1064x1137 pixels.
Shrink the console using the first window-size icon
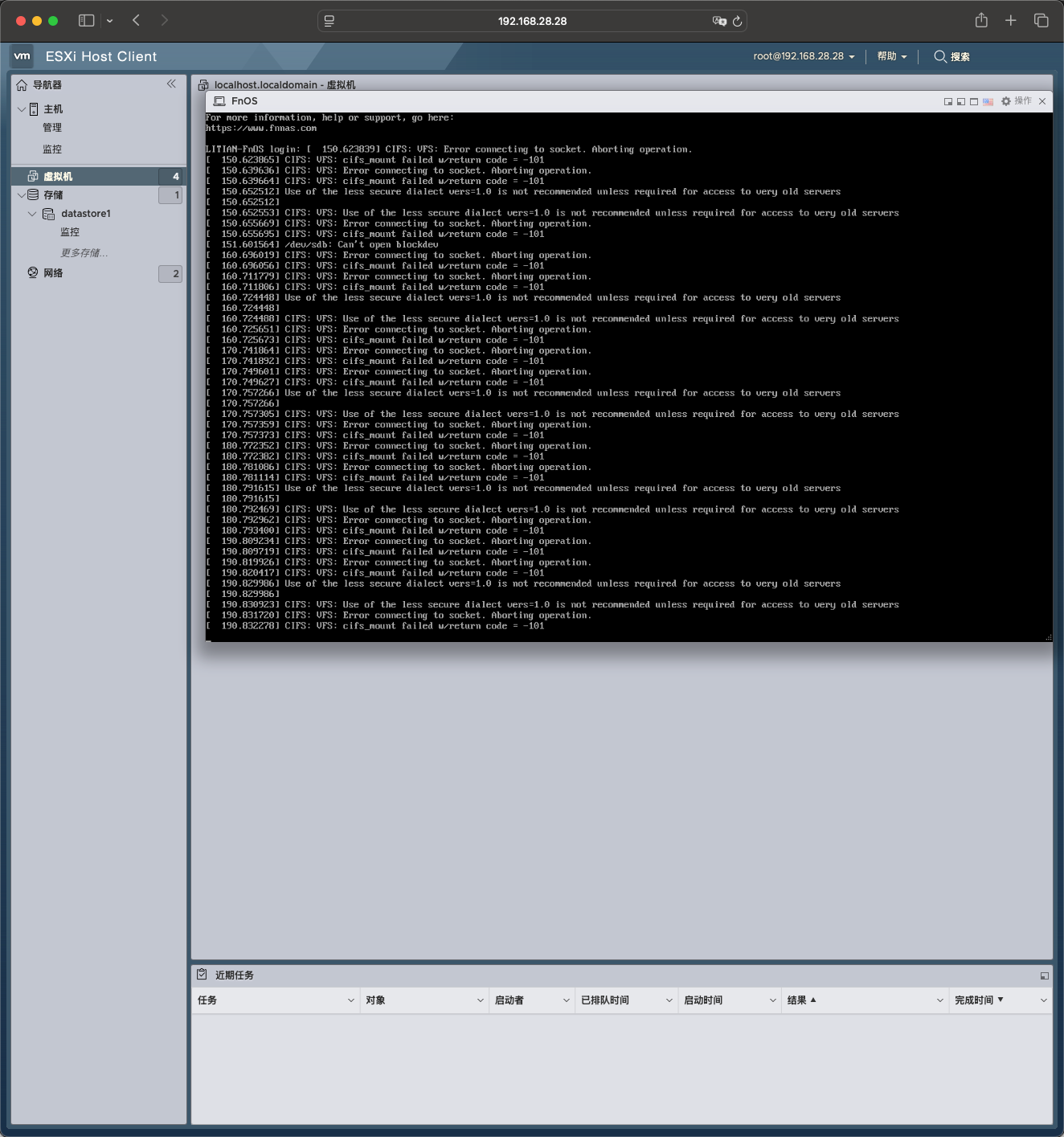coord(948,101)
